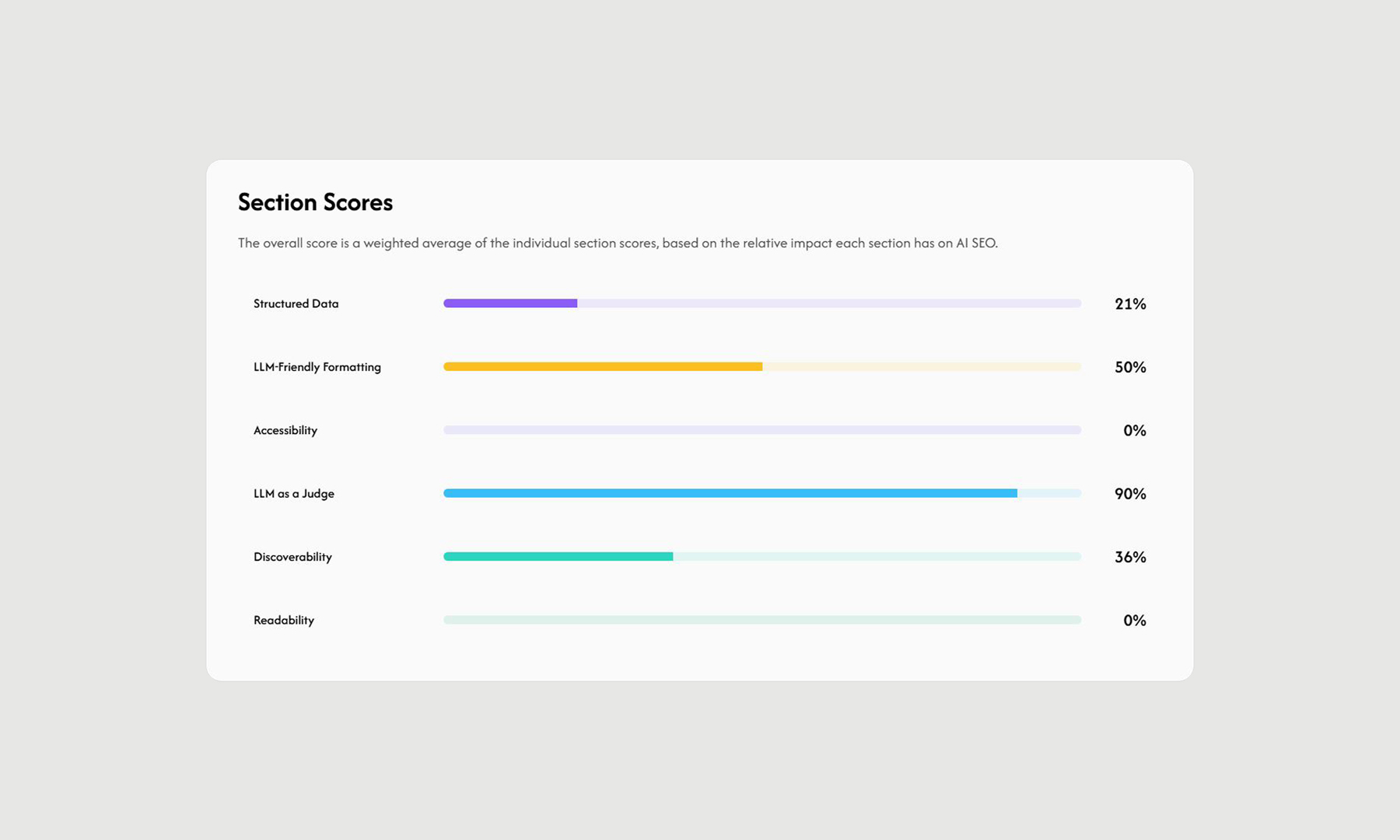Click the yellow LLM-Friendly Formatting progress bar

pyautogui.click(x=761, y=367)
